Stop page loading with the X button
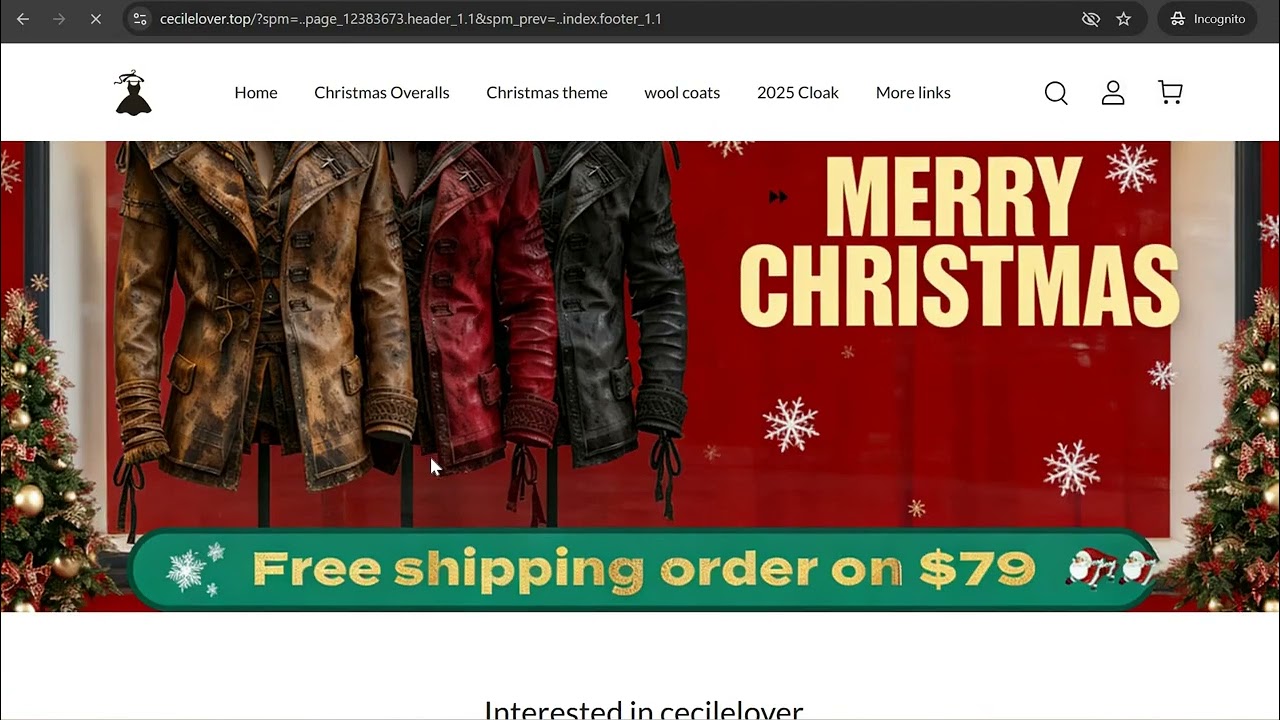The image size is (1280, 720). [96, 19]
